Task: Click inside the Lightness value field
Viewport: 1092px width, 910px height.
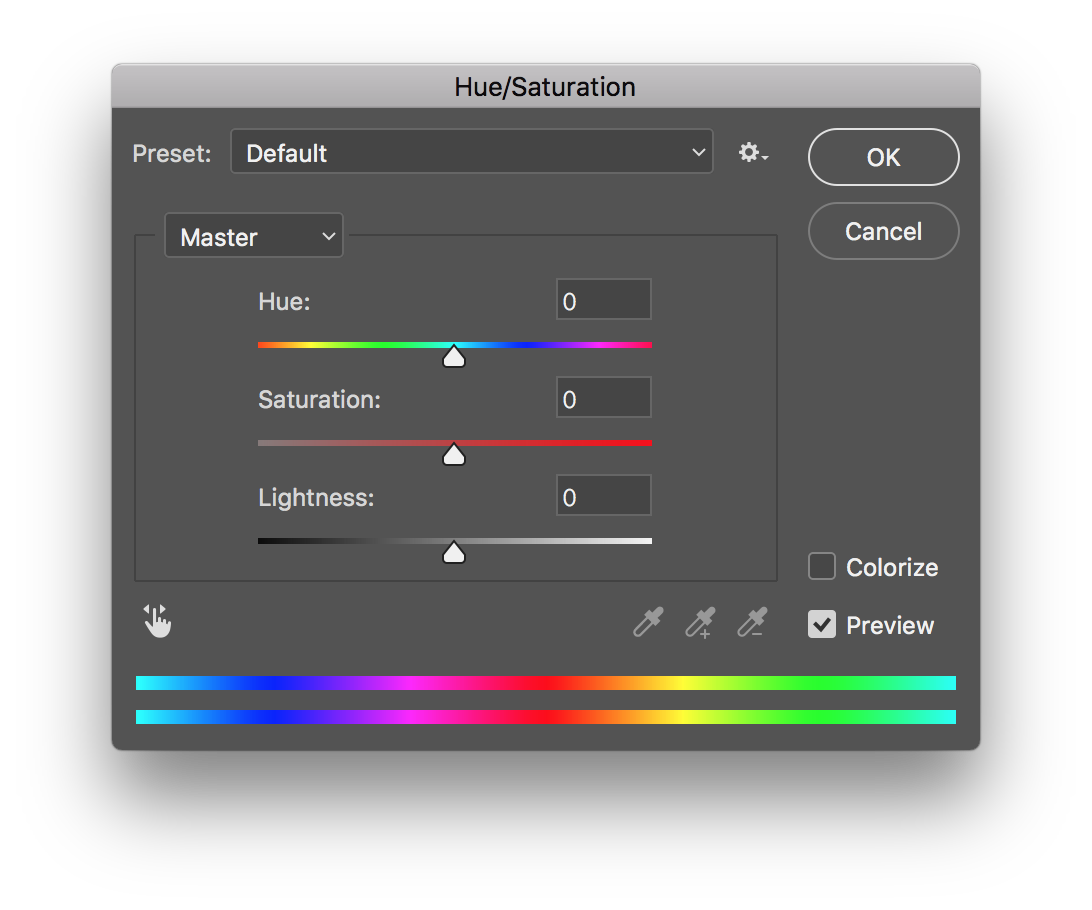Action: point(603,495)
